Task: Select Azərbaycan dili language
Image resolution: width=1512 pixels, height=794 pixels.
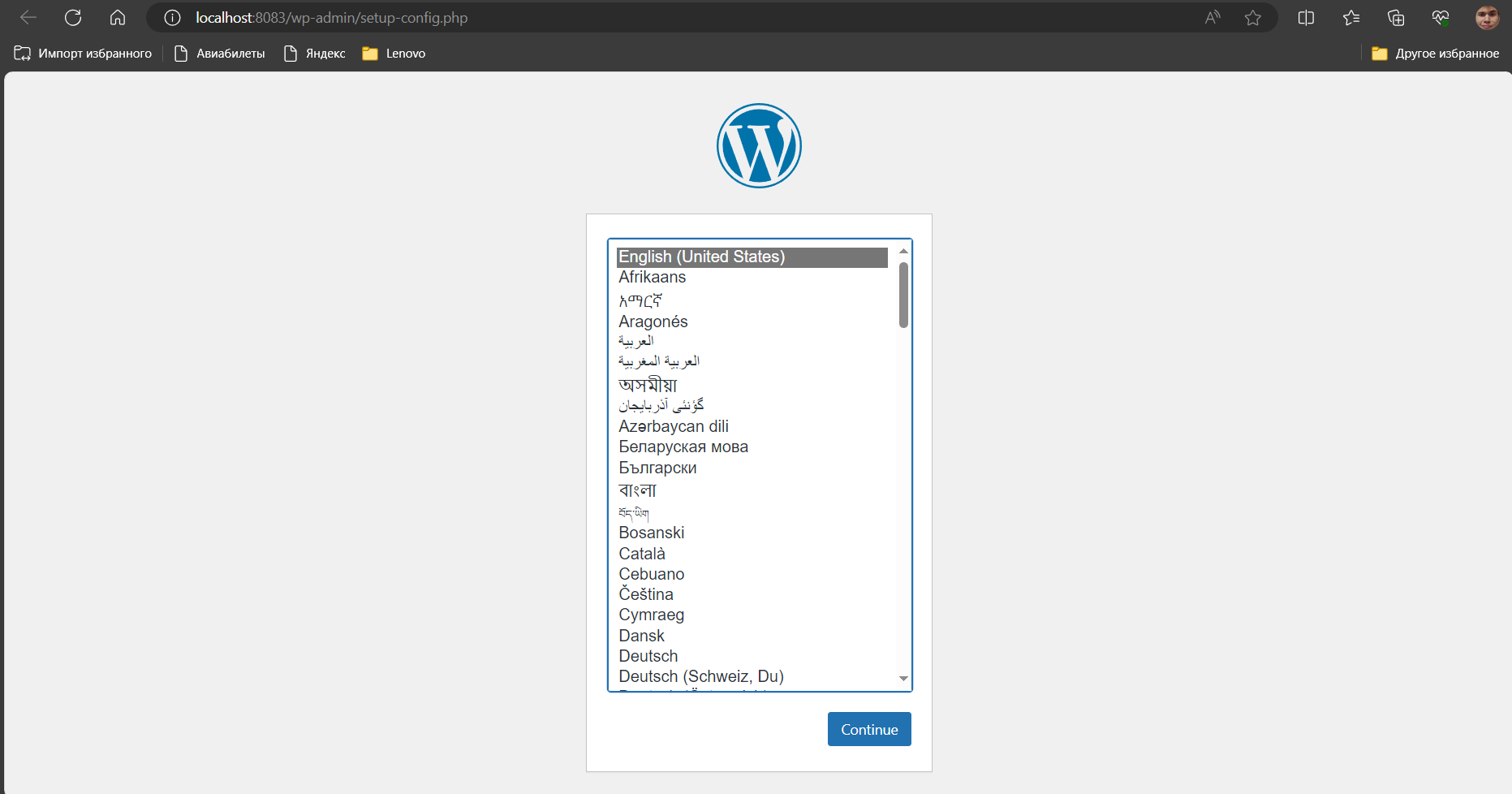Action: tap(752, 426)
